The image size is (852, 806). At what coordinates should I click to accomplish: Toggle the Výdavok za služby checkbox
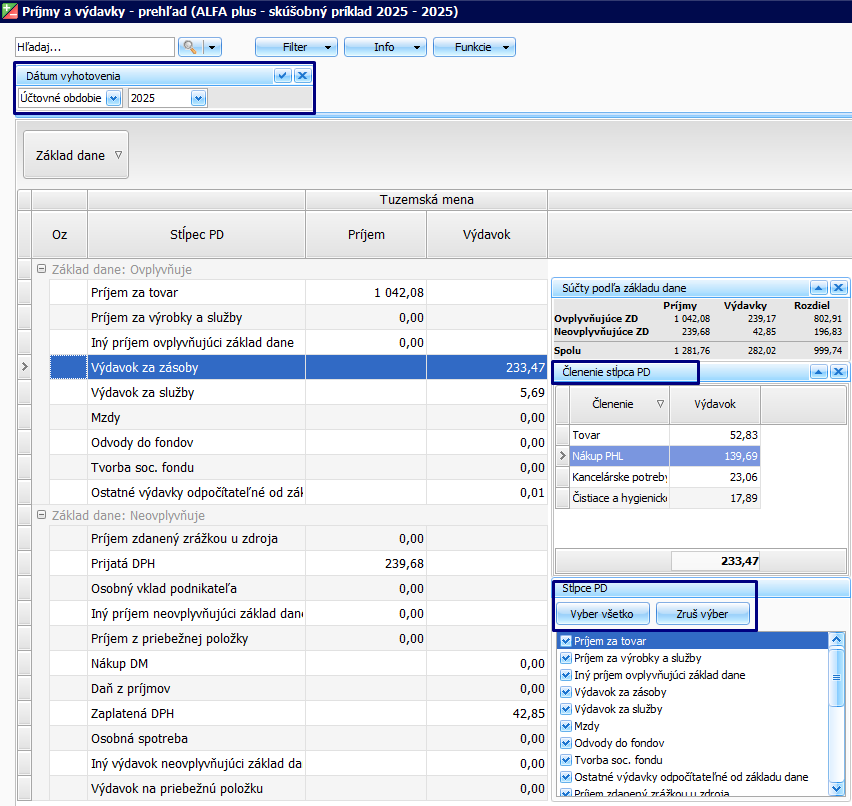[567, 709]
